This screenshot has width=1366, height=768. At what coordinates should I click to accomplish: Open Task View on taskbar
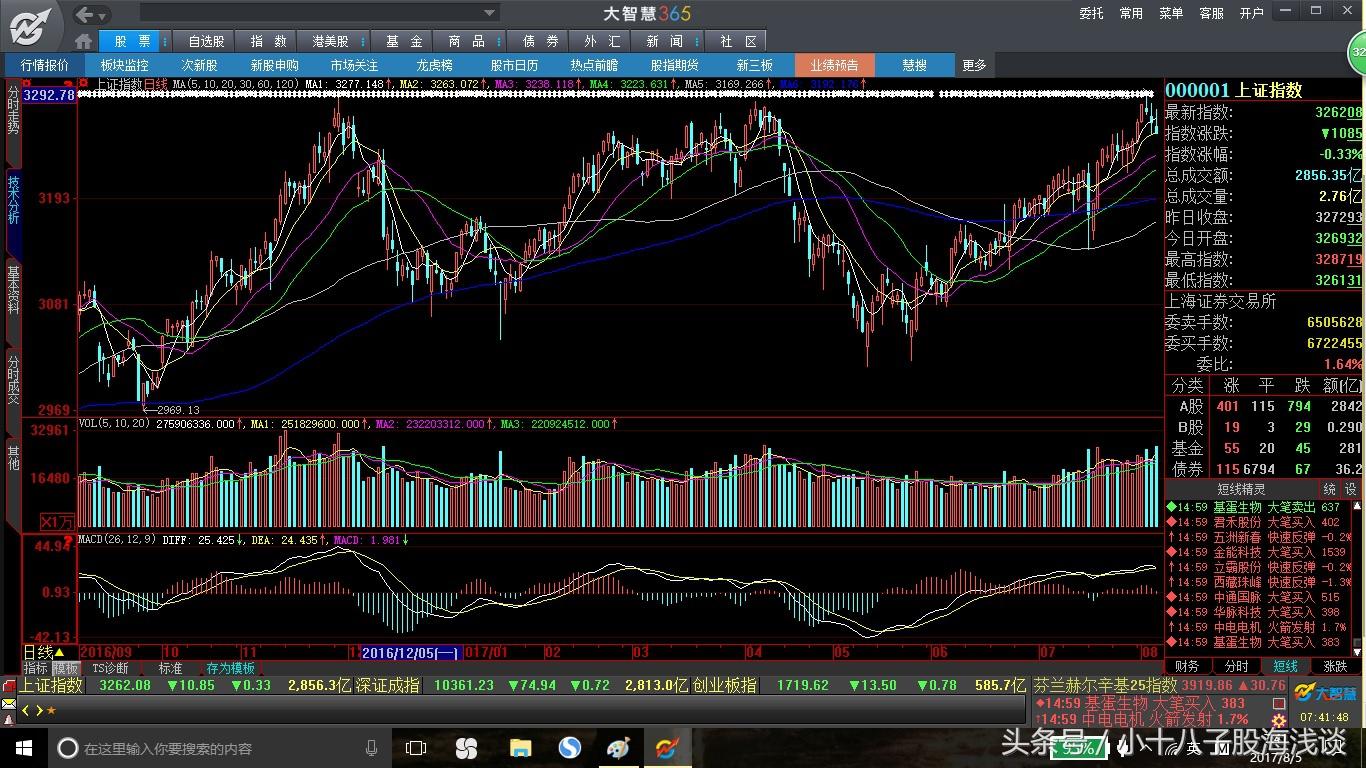click(416, 748)
